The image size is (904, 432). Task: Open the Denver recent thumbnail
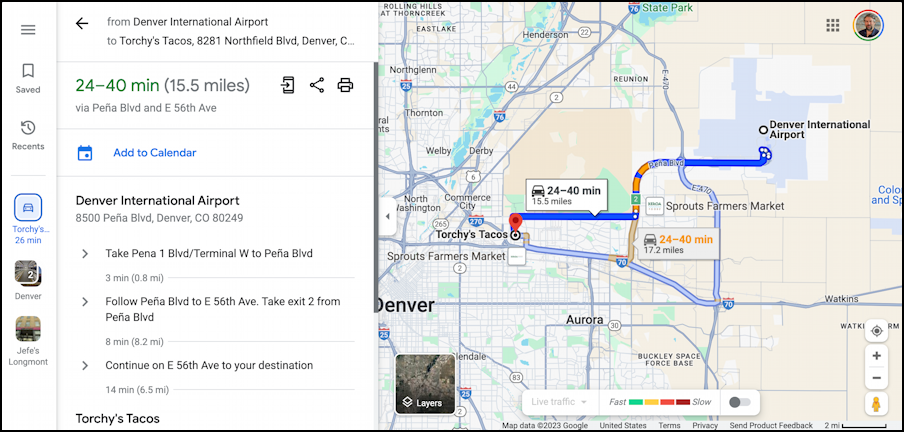coord(28,280)
